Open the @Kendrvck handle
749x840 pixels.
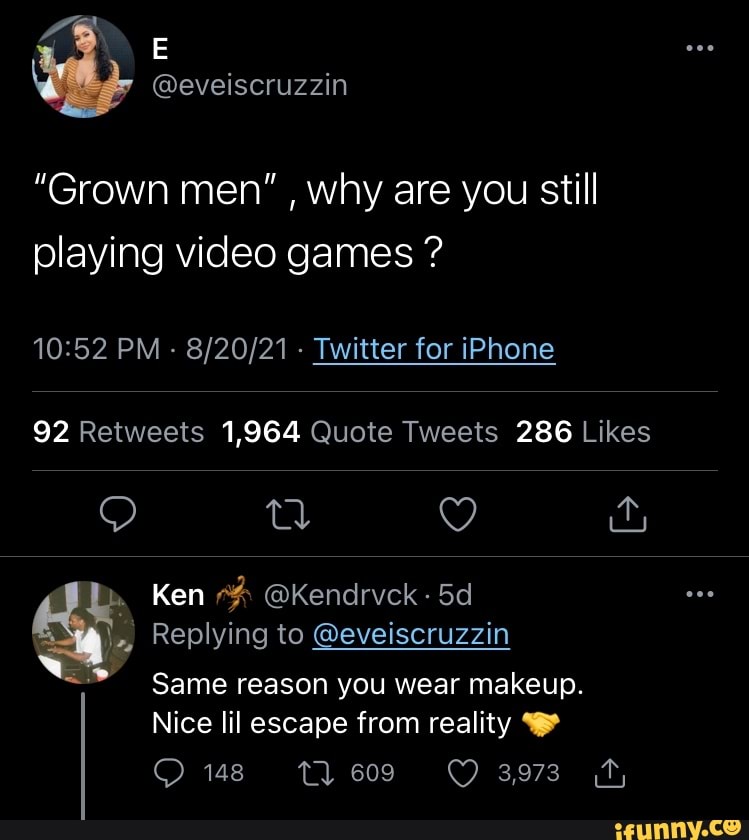340,595
